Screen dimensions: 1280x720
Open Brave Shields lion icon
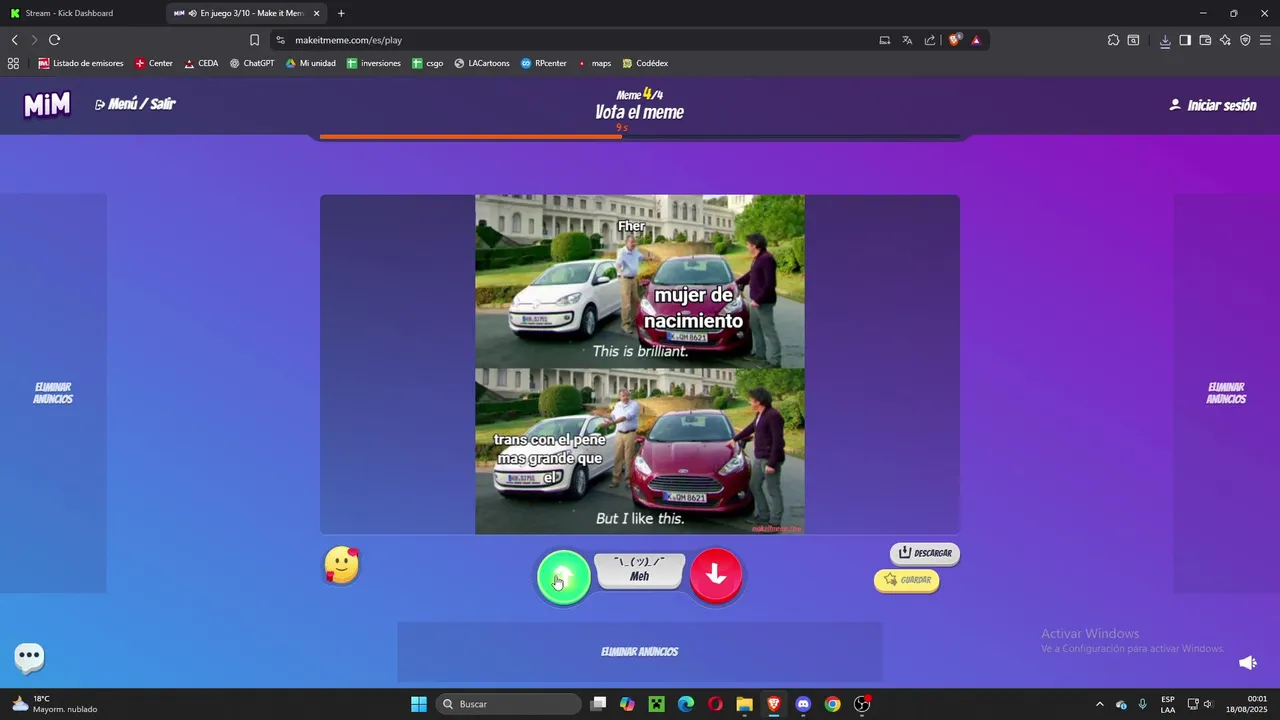pyautogui.click(x=954, y=40)
